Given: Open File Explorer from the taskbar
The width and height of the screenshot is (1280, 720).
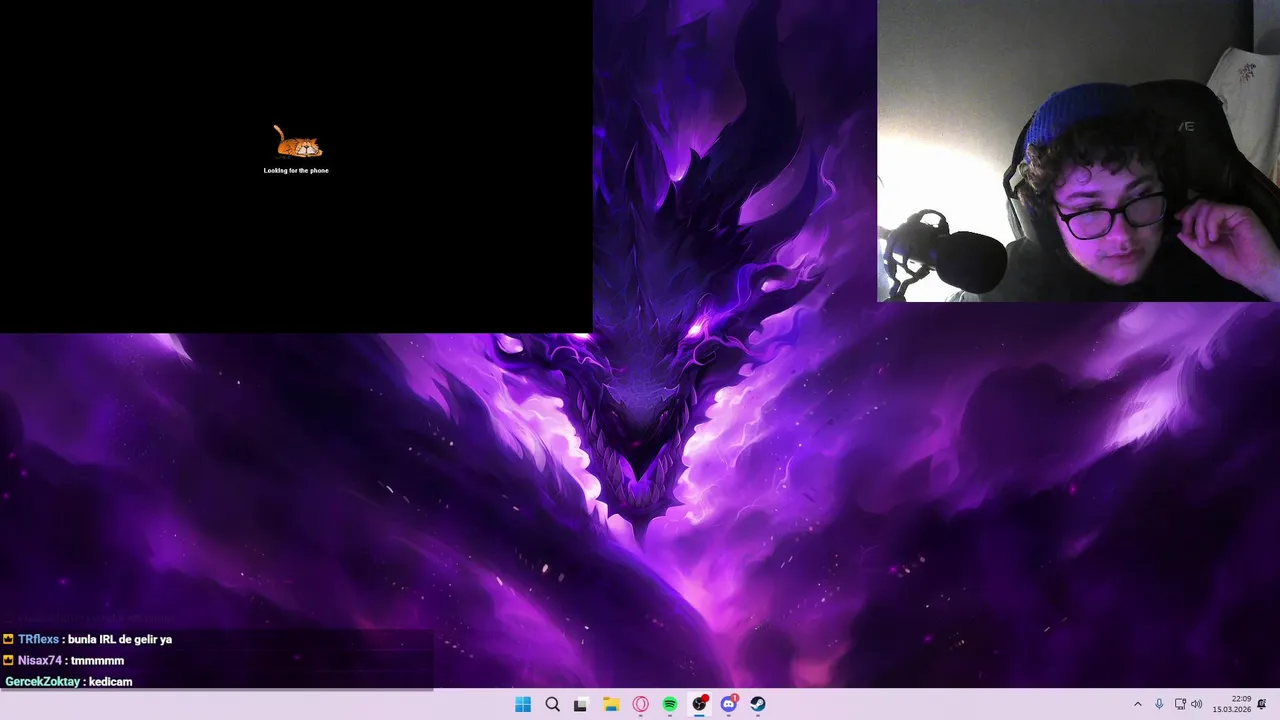Looking at the screenshot, I should (611, 704).
